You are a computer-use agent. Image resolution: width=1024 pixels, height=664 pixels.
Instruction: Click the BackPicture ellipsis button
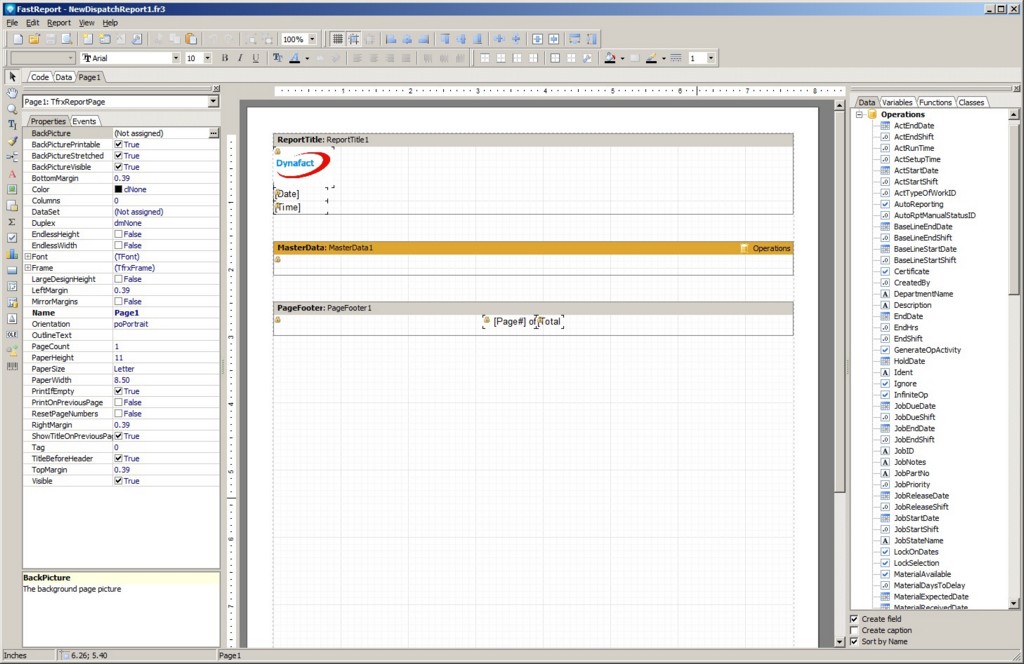point(213,133)
